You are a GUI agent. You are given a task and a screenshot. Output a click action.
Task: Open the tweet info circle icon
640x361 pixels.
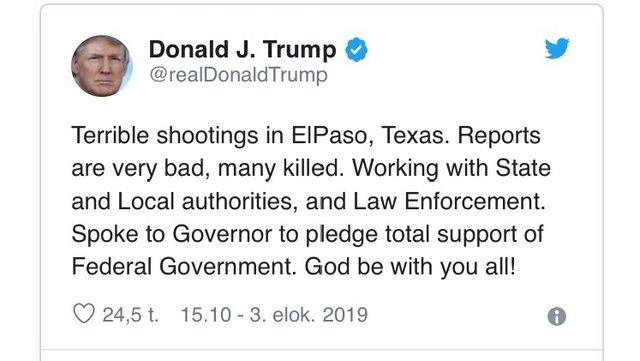[x=557, y=316]
